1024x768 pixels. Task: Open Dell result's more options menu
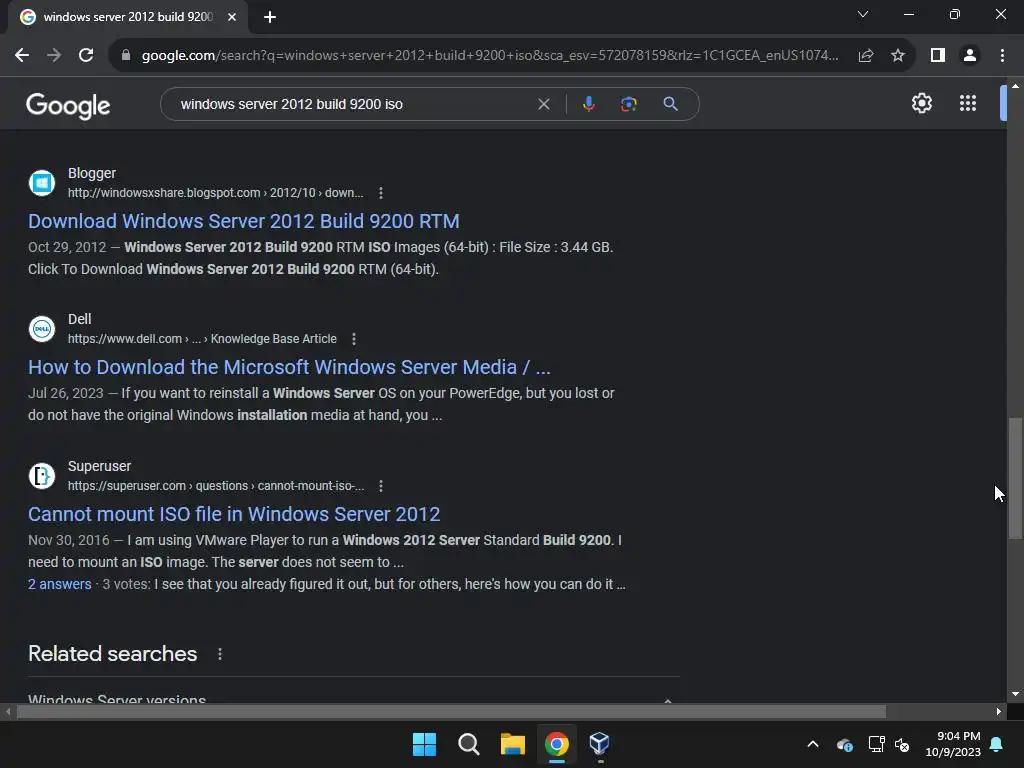(354, 339)
